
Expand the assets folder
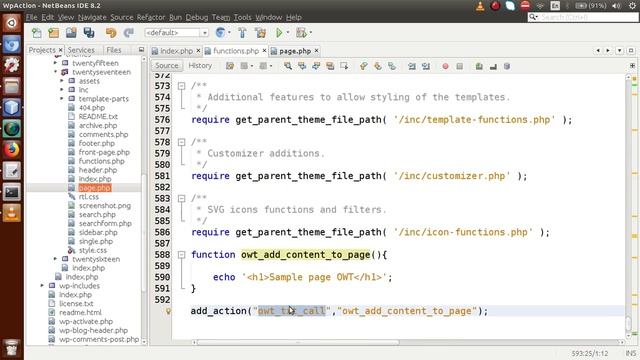62,81
